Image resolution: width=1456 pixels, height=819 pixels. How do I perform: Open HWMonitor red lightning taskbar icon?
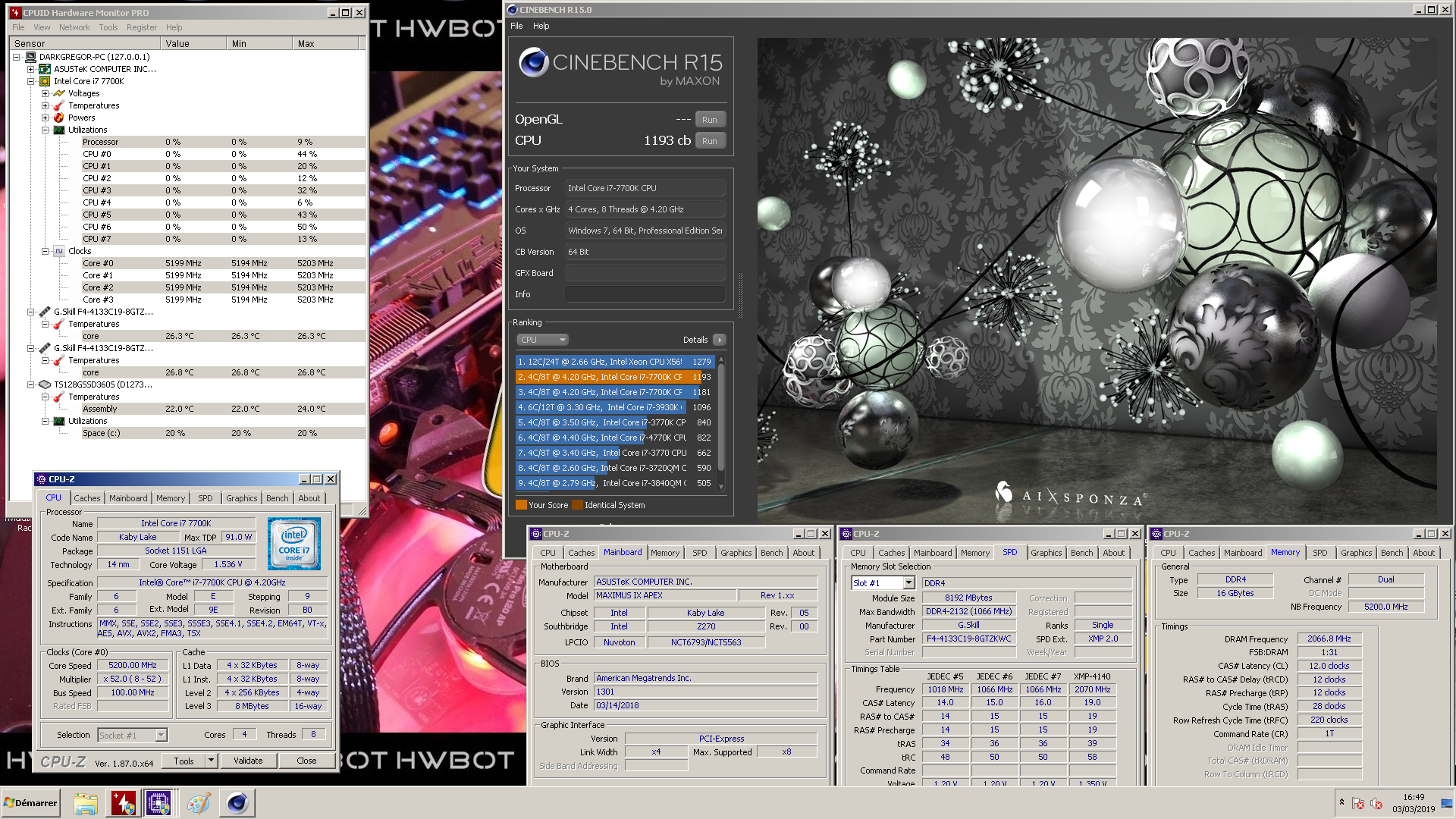click(123, 803)
